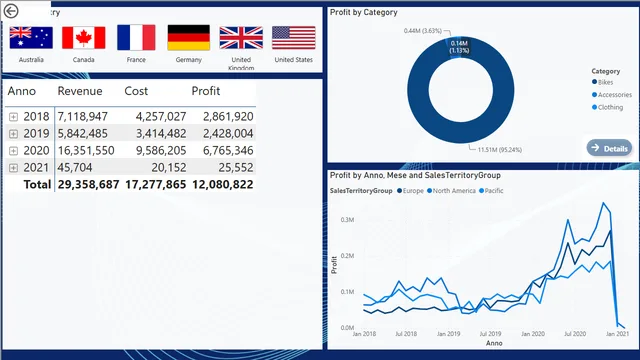Sort by Profit column header
The image size is (640, 360).
[x=206, y=91]
